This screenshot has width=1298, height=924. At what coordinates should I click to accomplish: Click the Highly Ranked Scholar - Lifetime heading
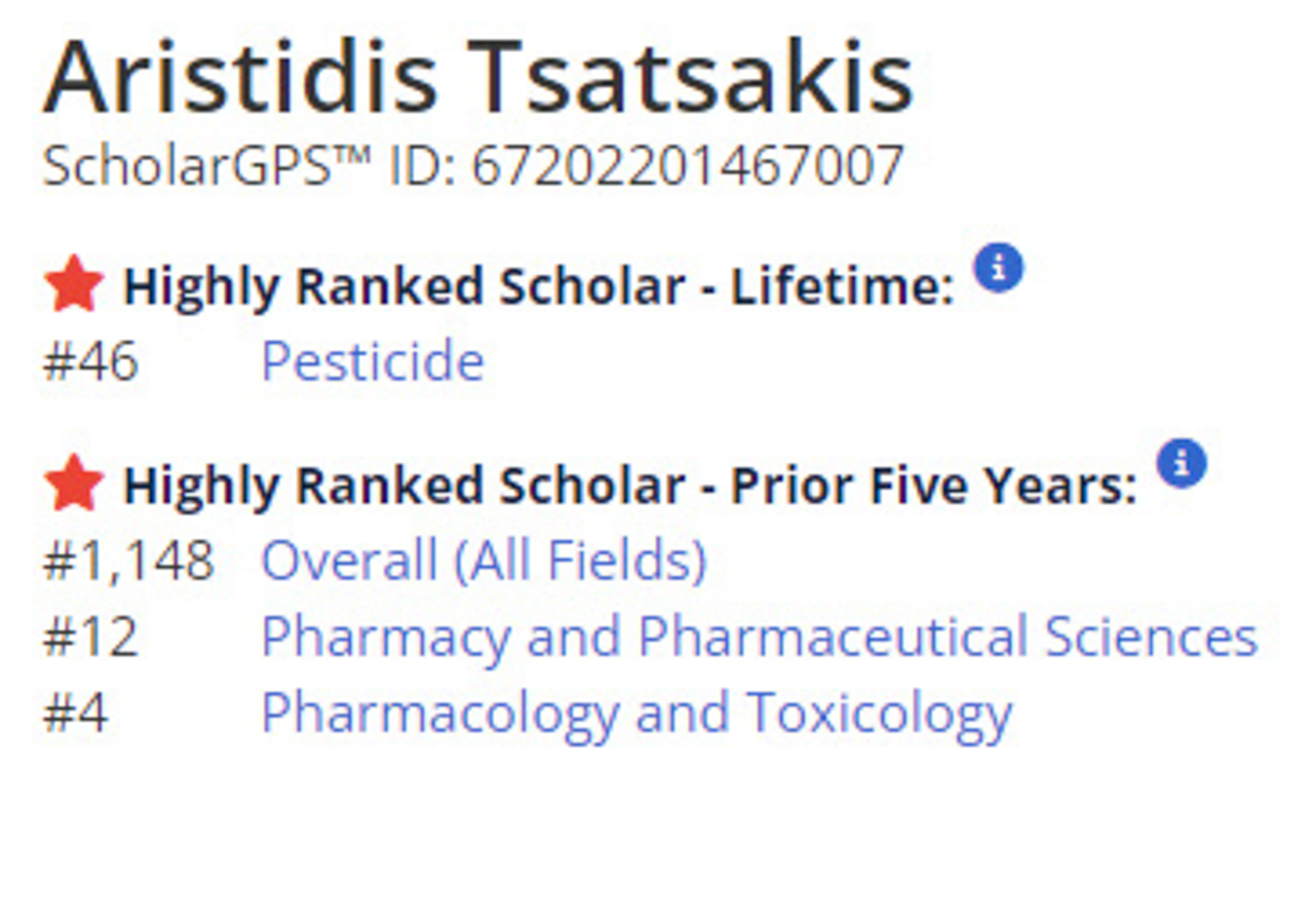click(x=538, y=286)
